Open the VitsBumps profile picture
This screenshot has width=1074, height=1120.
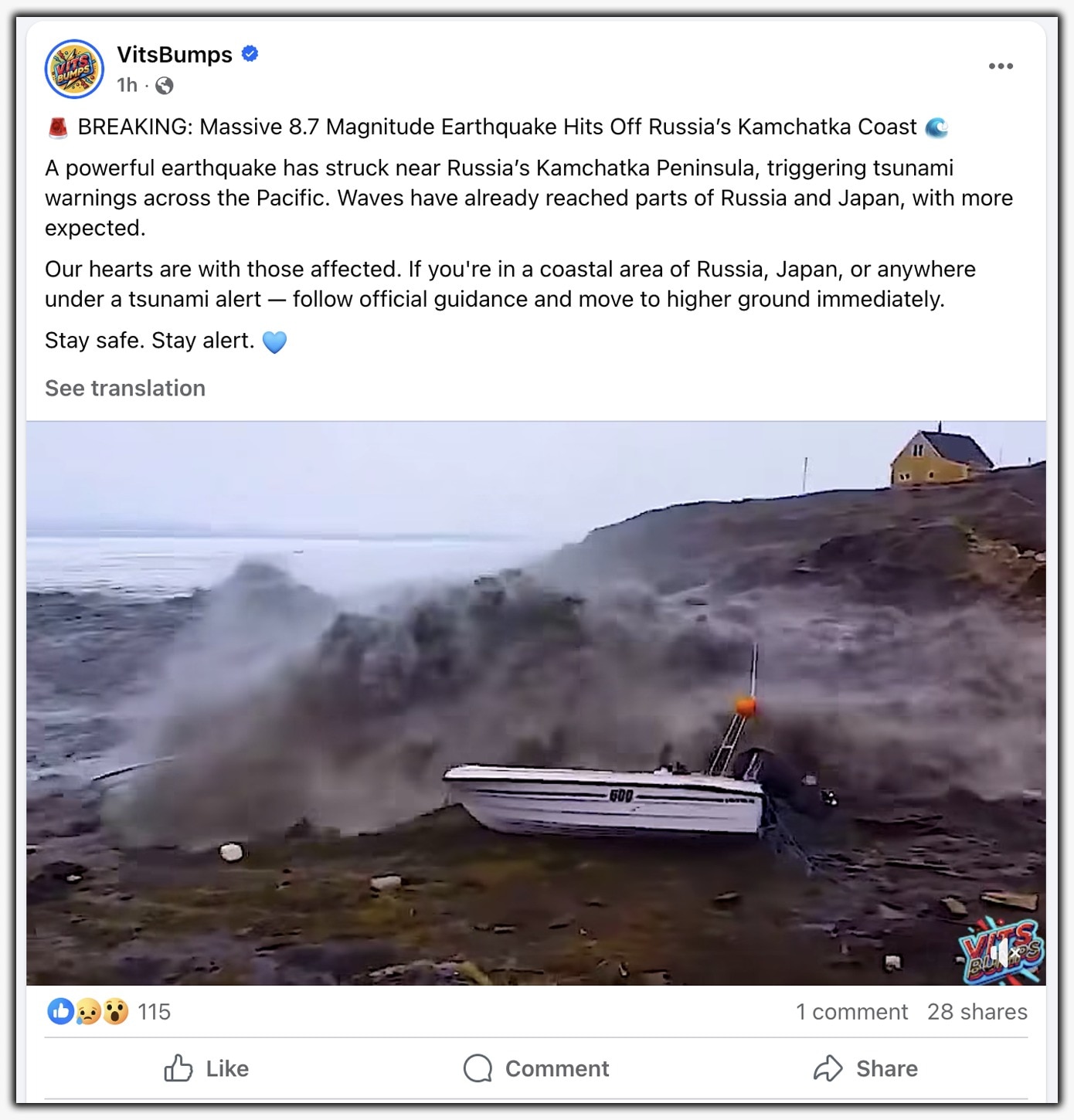[74, 69]
